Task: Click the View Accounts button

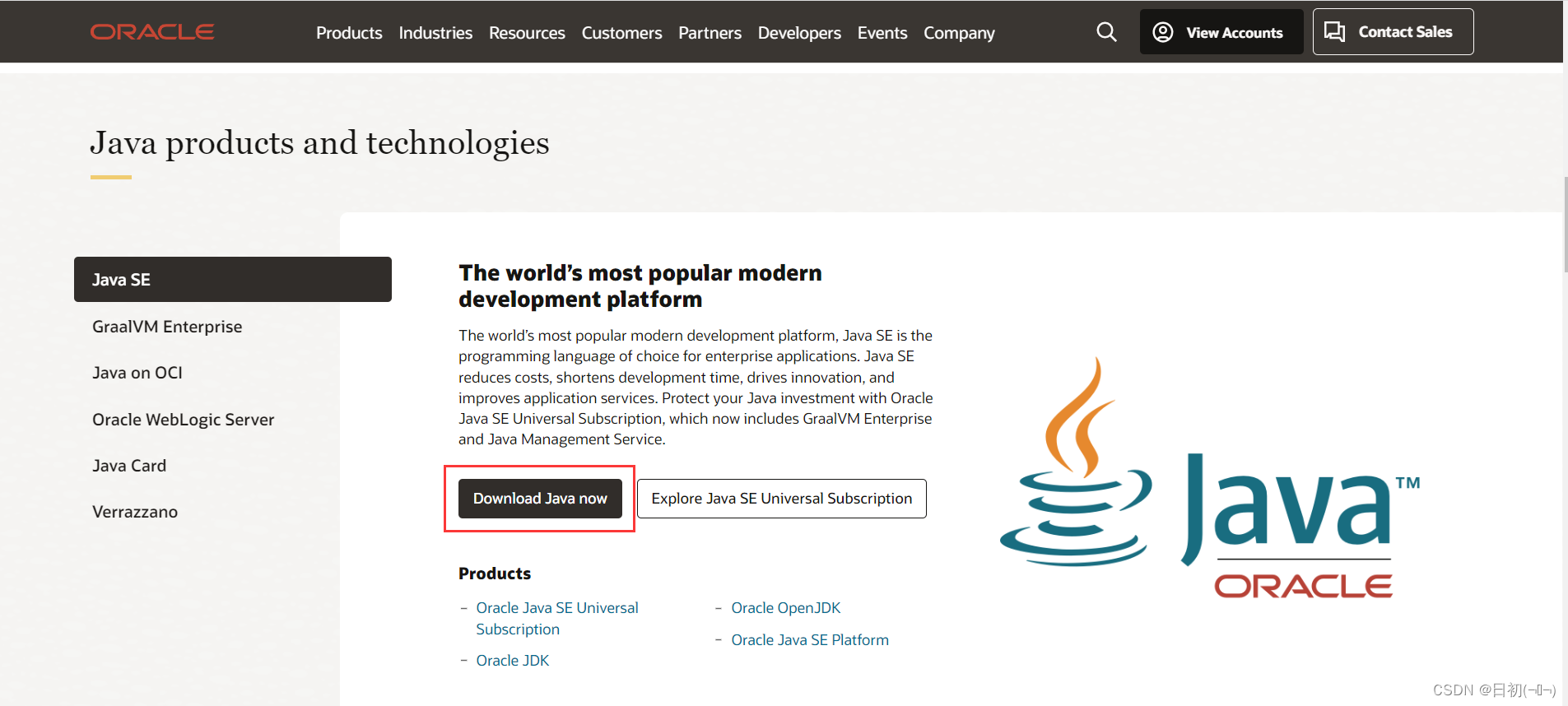Action: [x=1221, y=32]
